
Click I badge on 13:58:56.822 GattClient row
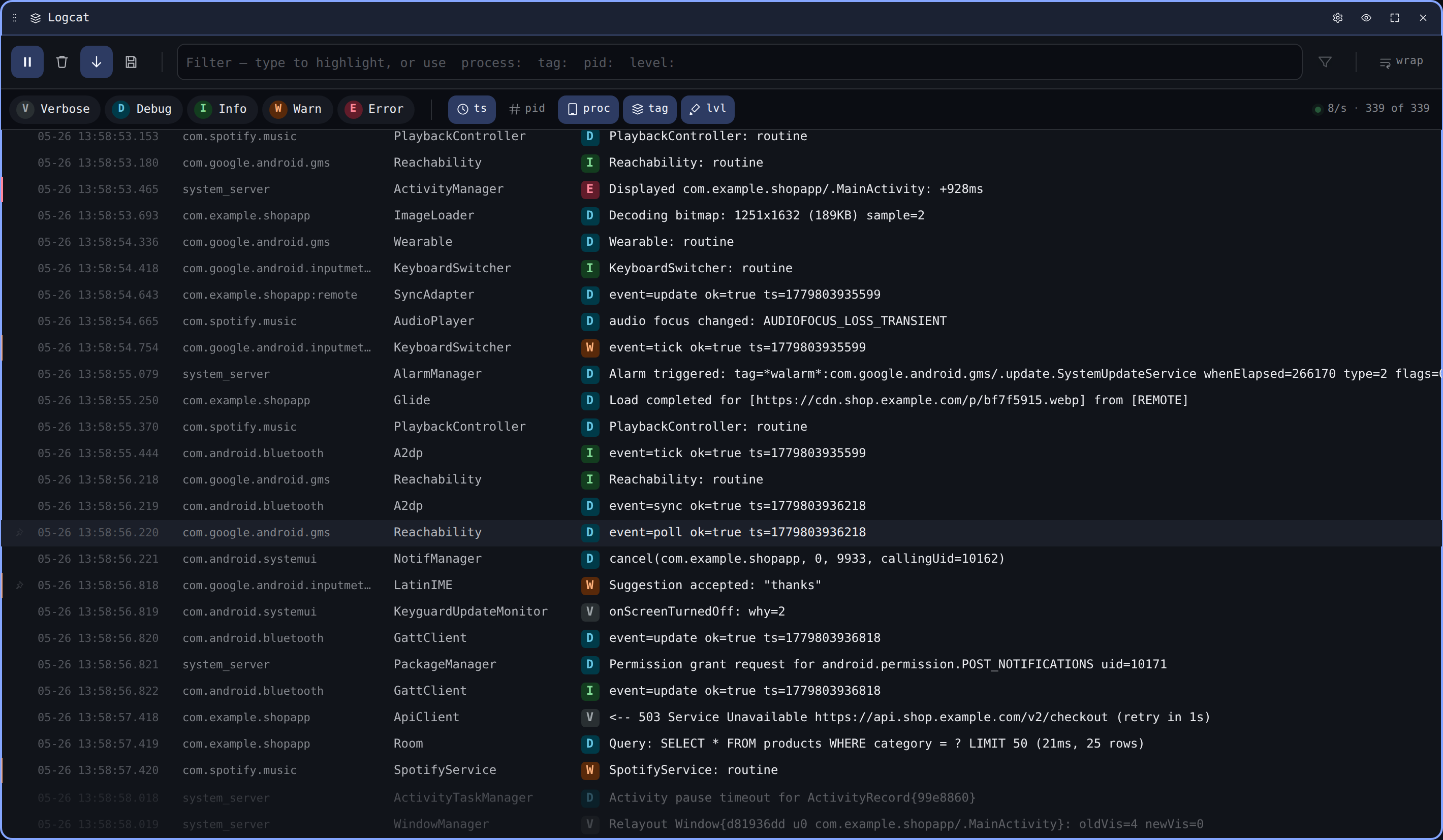590,691
